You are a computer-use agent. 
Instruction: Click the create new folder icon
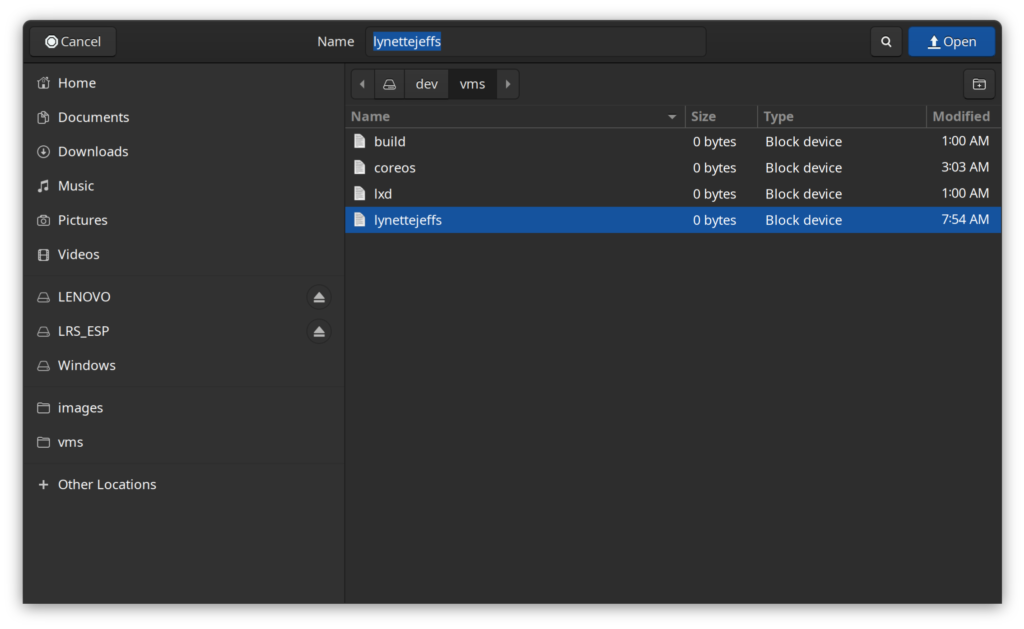(979, 84)
